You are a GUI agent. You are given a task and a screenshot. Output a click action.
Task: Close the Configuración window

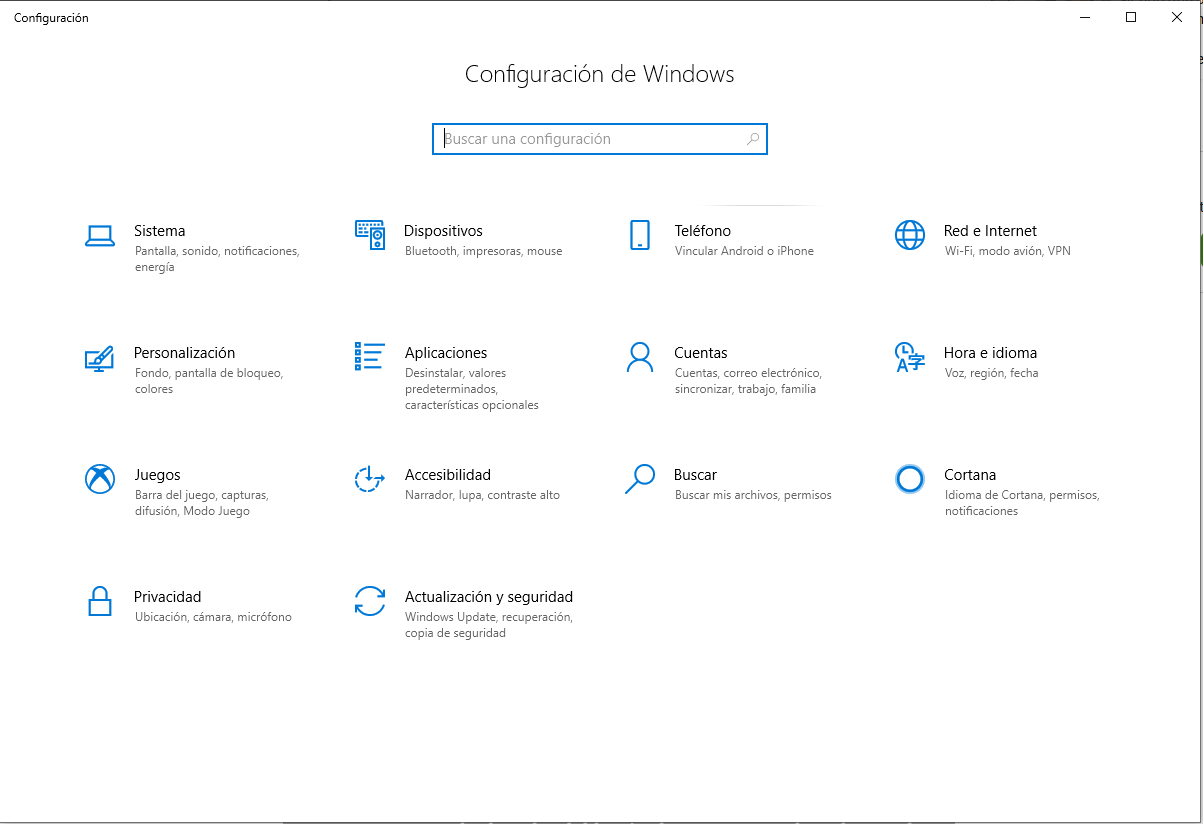[x=1177, y=17]
